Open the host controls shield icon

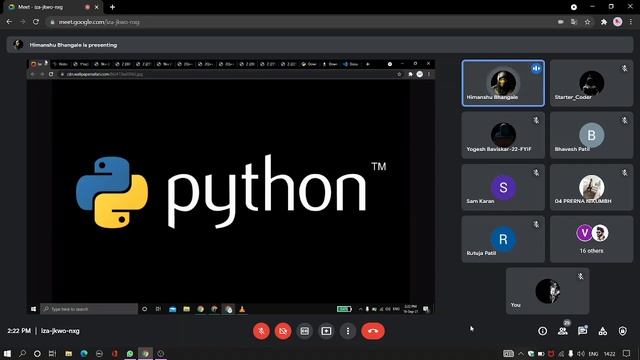(x=622, y=331)
